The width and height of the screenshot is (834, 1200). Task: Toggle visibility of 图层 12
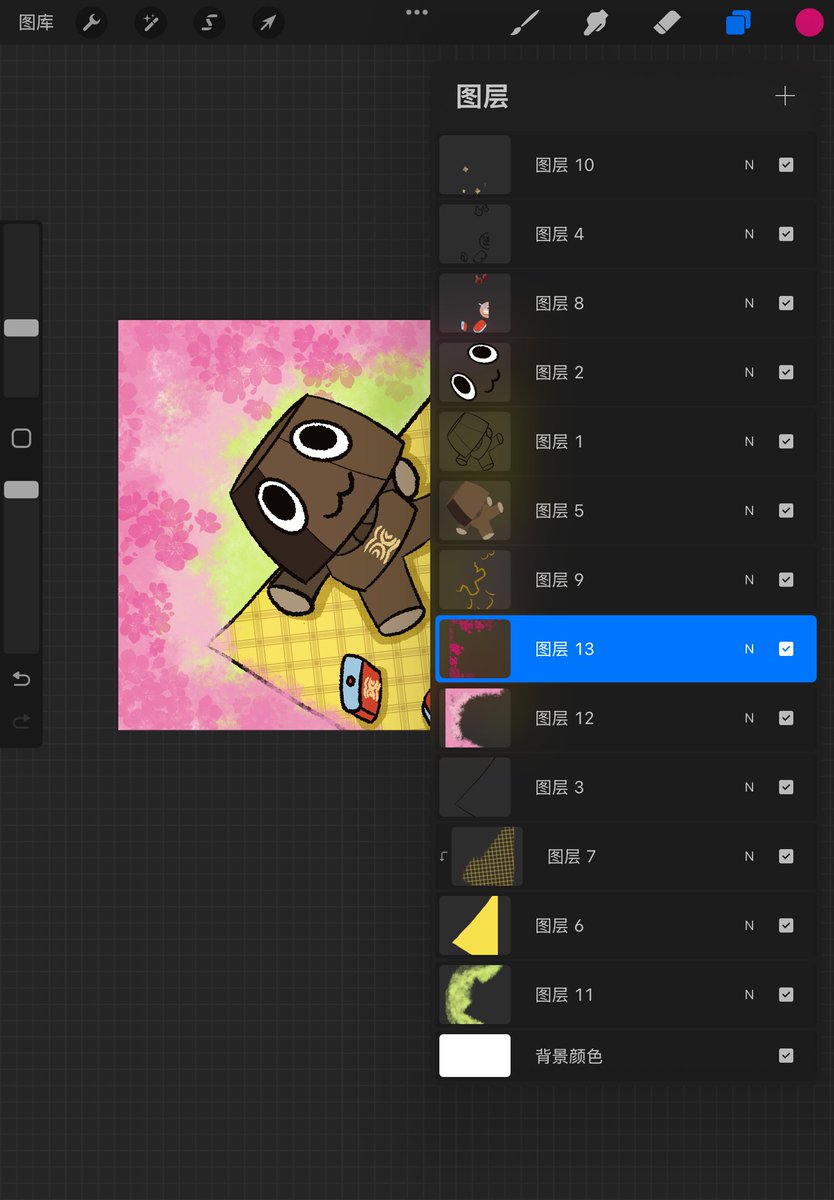click(x=786, y=718)
